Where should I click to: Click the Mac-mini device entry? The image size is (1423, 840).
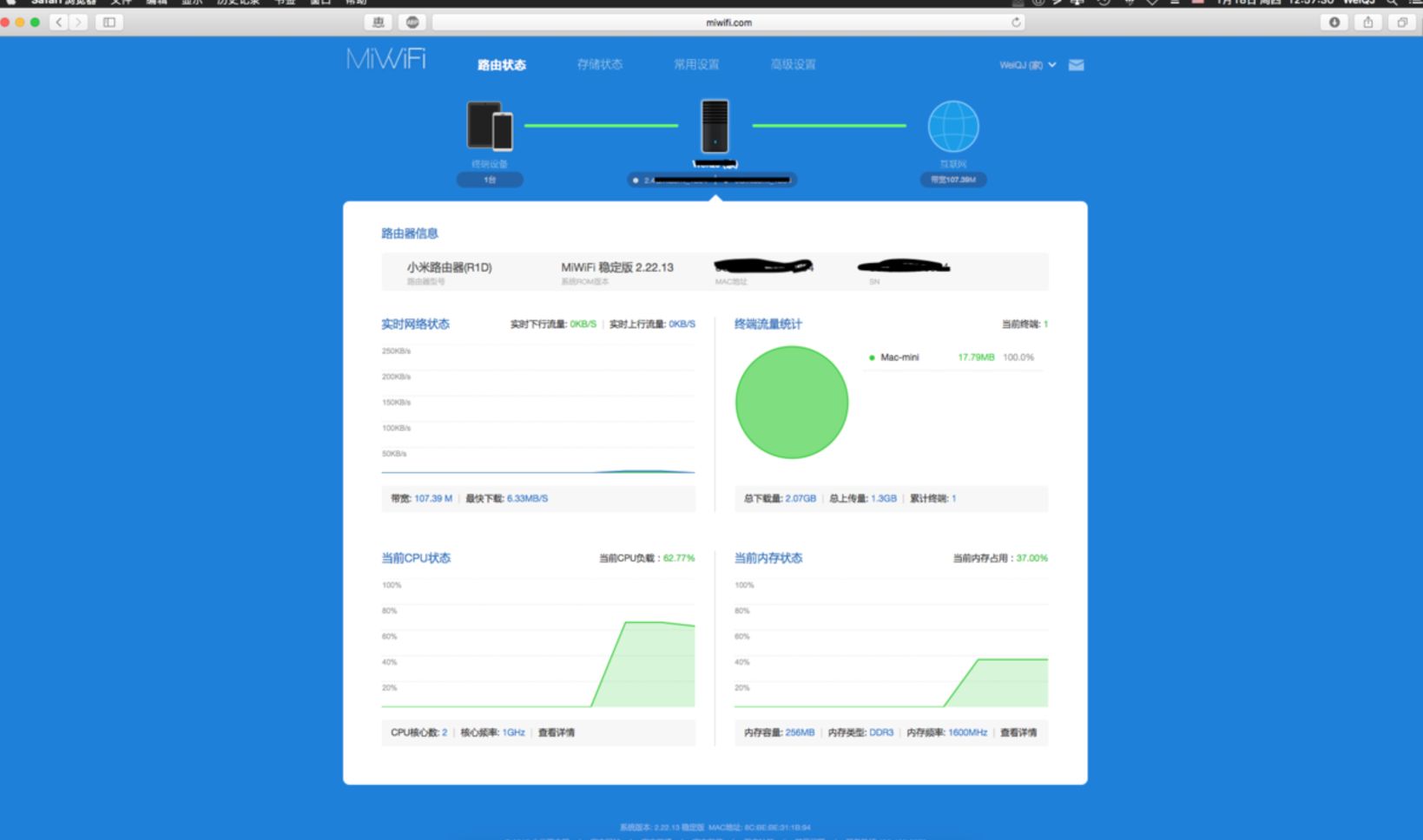(953, 358)
